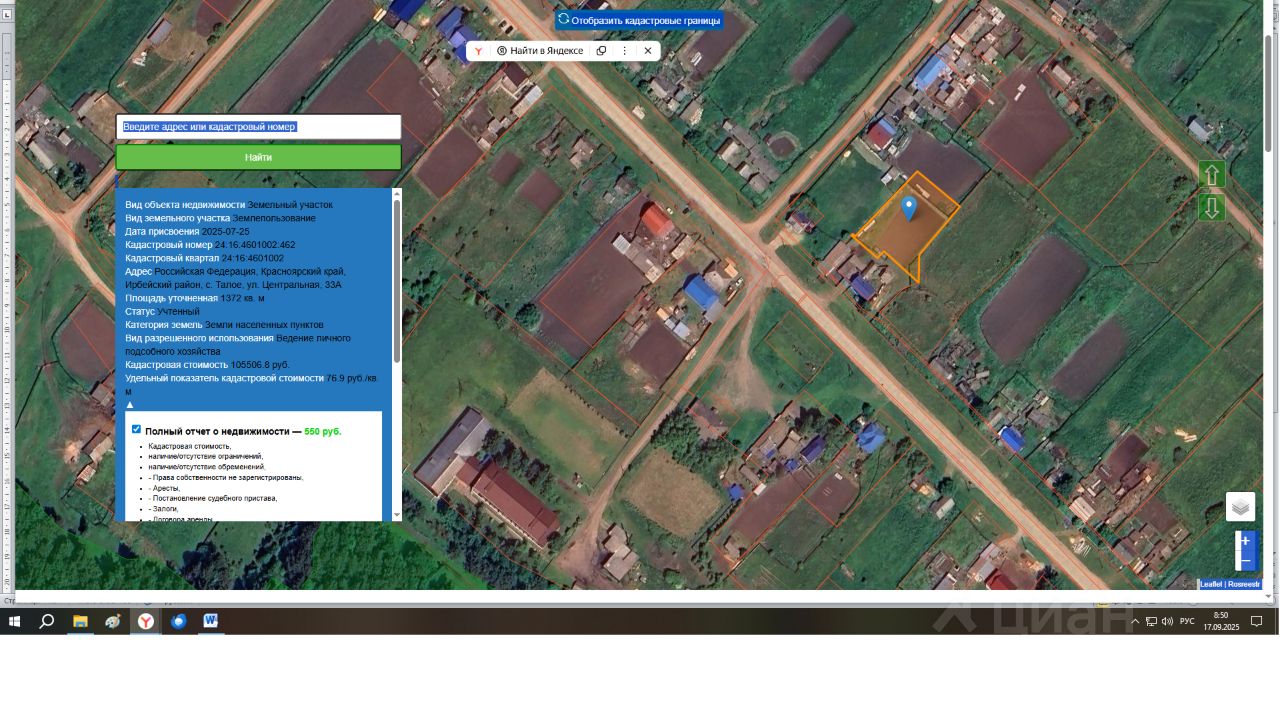Click 'Отобразить кадастровые границы' button
Image resolution: width=1280 pixels, height=720 pixels.
point(639,20)
